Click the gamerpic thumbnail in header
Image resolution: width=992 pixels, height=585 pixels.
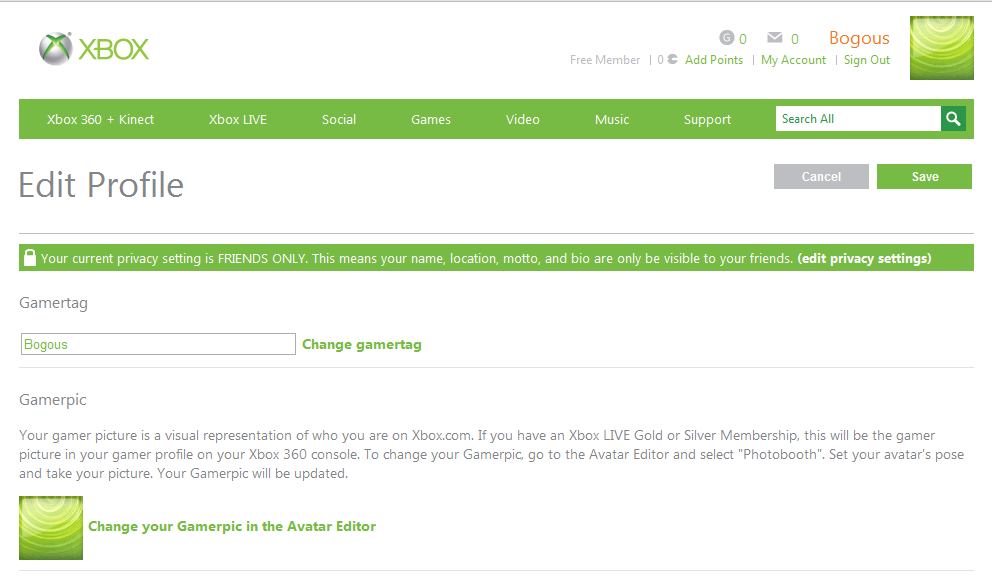pos(941,48)
